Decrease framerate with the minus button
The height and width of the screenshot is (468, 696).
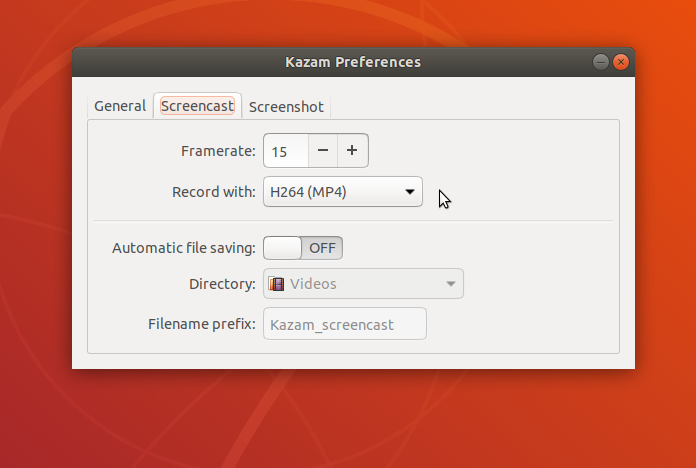(323, 151)
